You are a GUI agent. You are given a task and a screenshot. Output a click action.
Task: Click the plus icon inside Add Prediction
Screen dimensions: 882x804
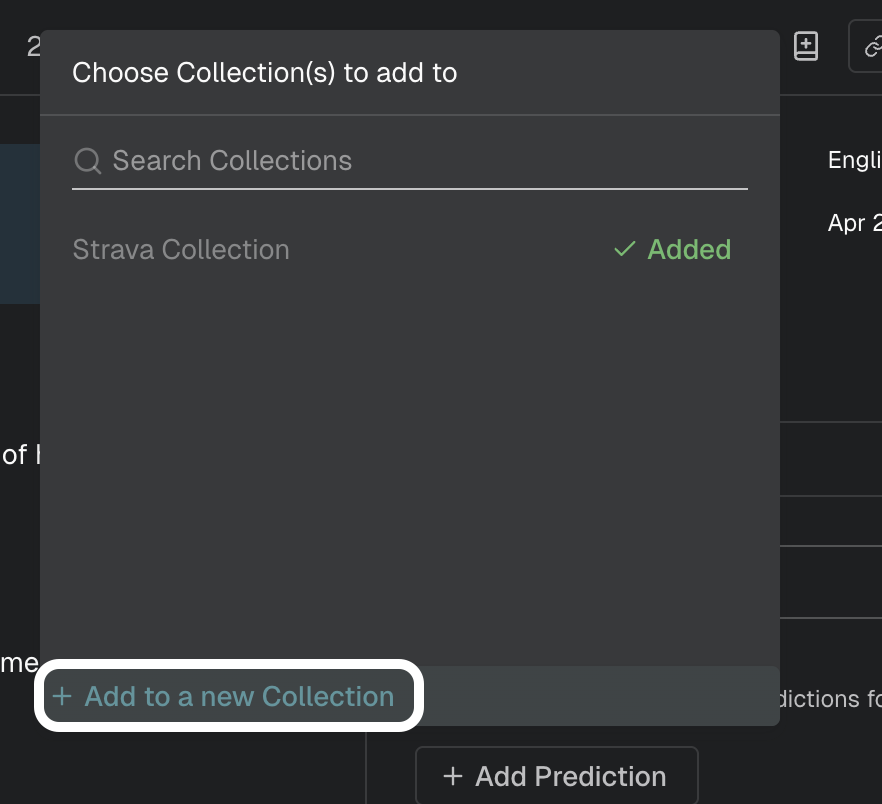click(x=453, y=776)
